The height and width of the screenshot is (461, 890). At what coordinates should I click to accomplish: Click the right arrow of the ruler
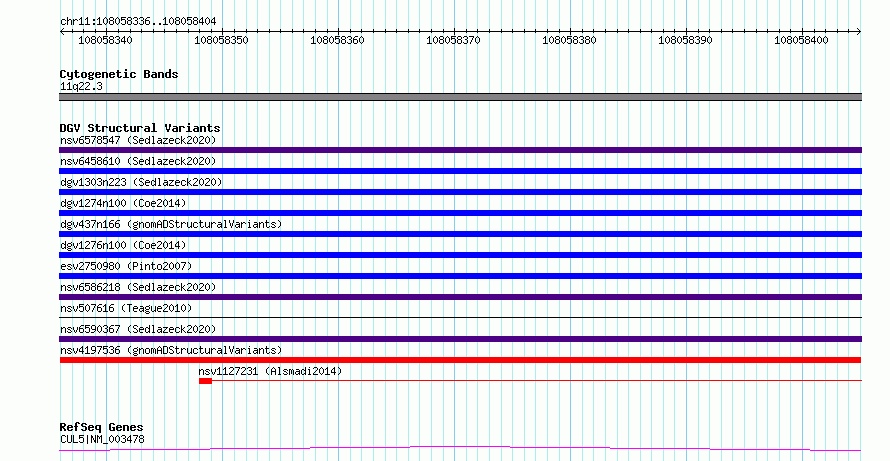click(858, 32)
